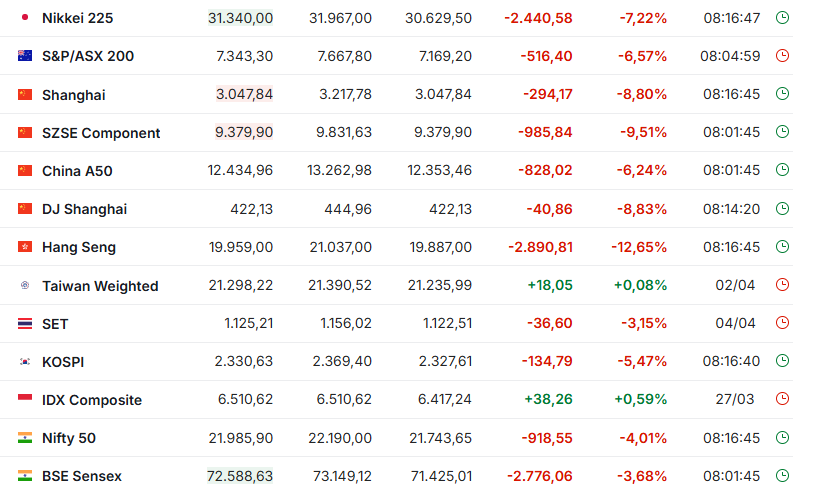The image size is (818, 486).
Task: Click red clock icon in Taiwan Weighted row
Action: 783,285
